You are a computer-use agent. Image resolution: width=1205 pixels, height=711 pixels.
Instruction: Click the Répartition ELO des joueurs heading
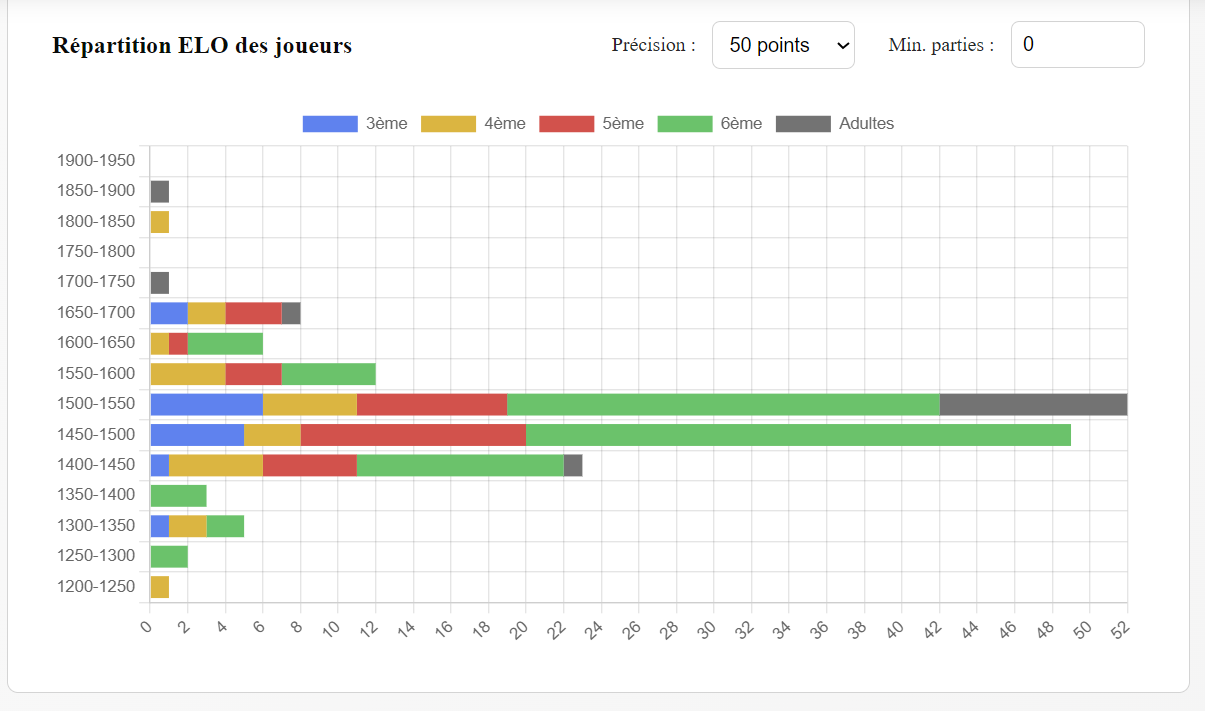(202, 46)
